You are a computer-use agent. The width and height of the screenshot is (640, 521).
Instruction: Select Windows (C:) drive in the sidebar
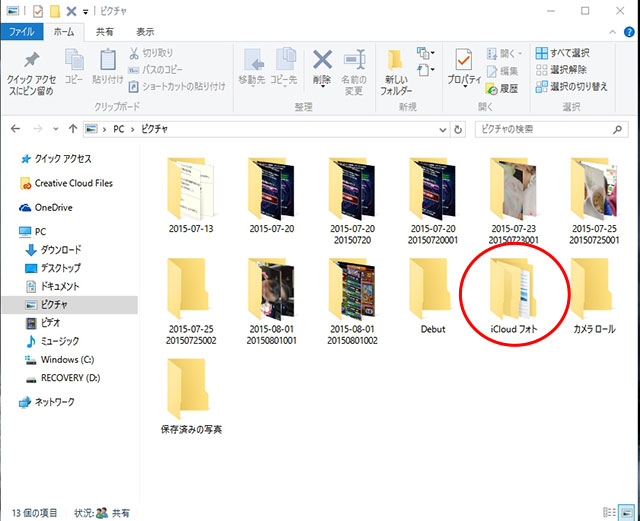60,360
